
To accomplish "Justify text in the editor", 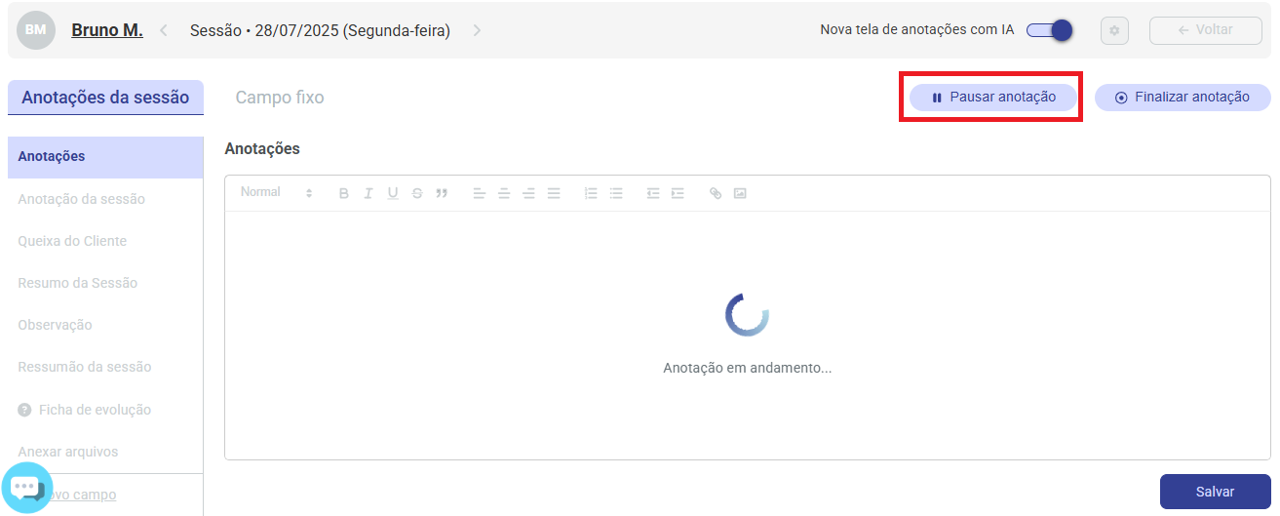I will [x=554, y=193].
